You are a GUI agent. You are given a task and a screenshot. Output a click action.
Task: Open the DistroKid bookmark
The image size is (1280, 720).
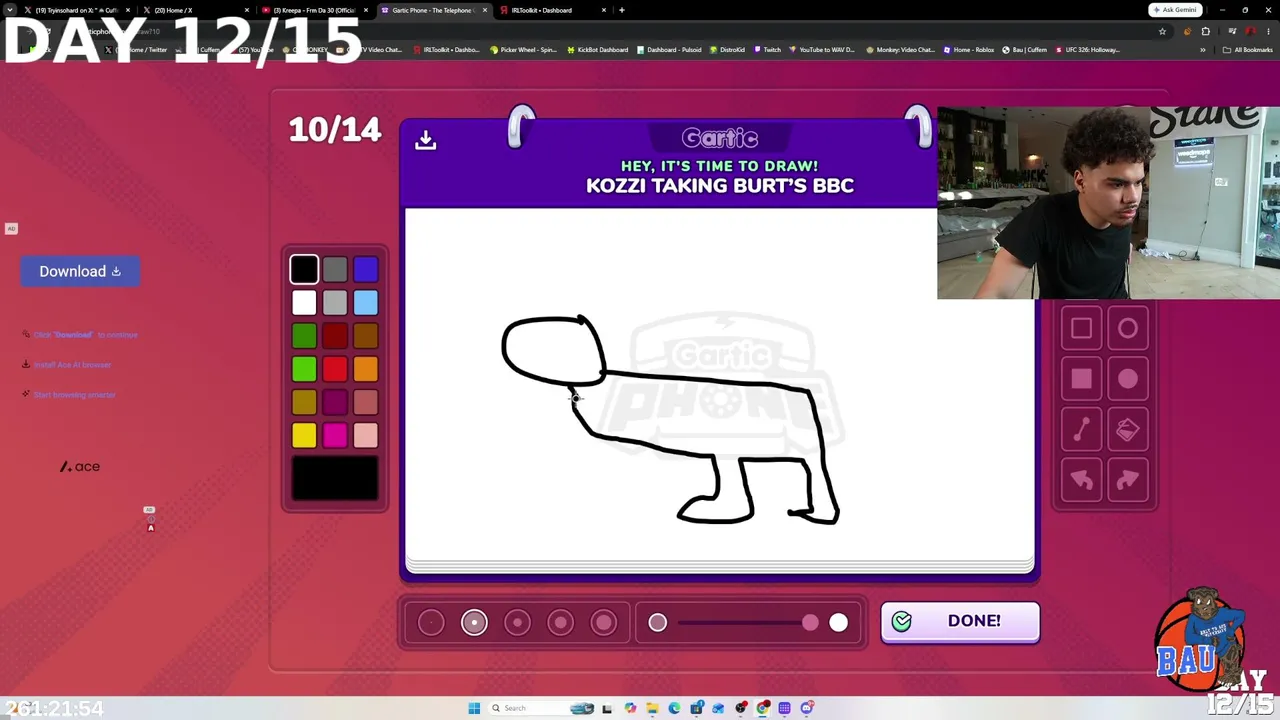pos(727,49)
